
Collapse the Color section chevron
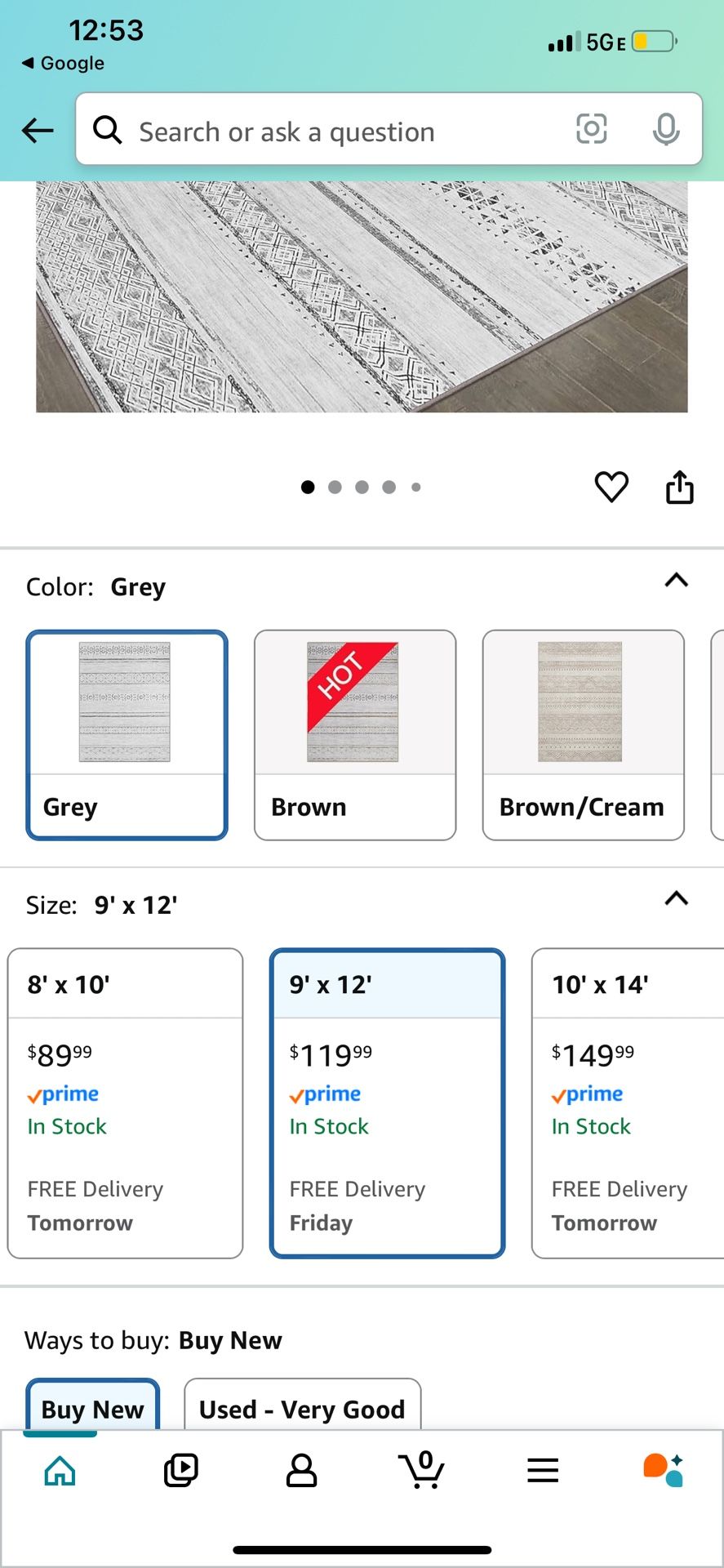point(677,581)
